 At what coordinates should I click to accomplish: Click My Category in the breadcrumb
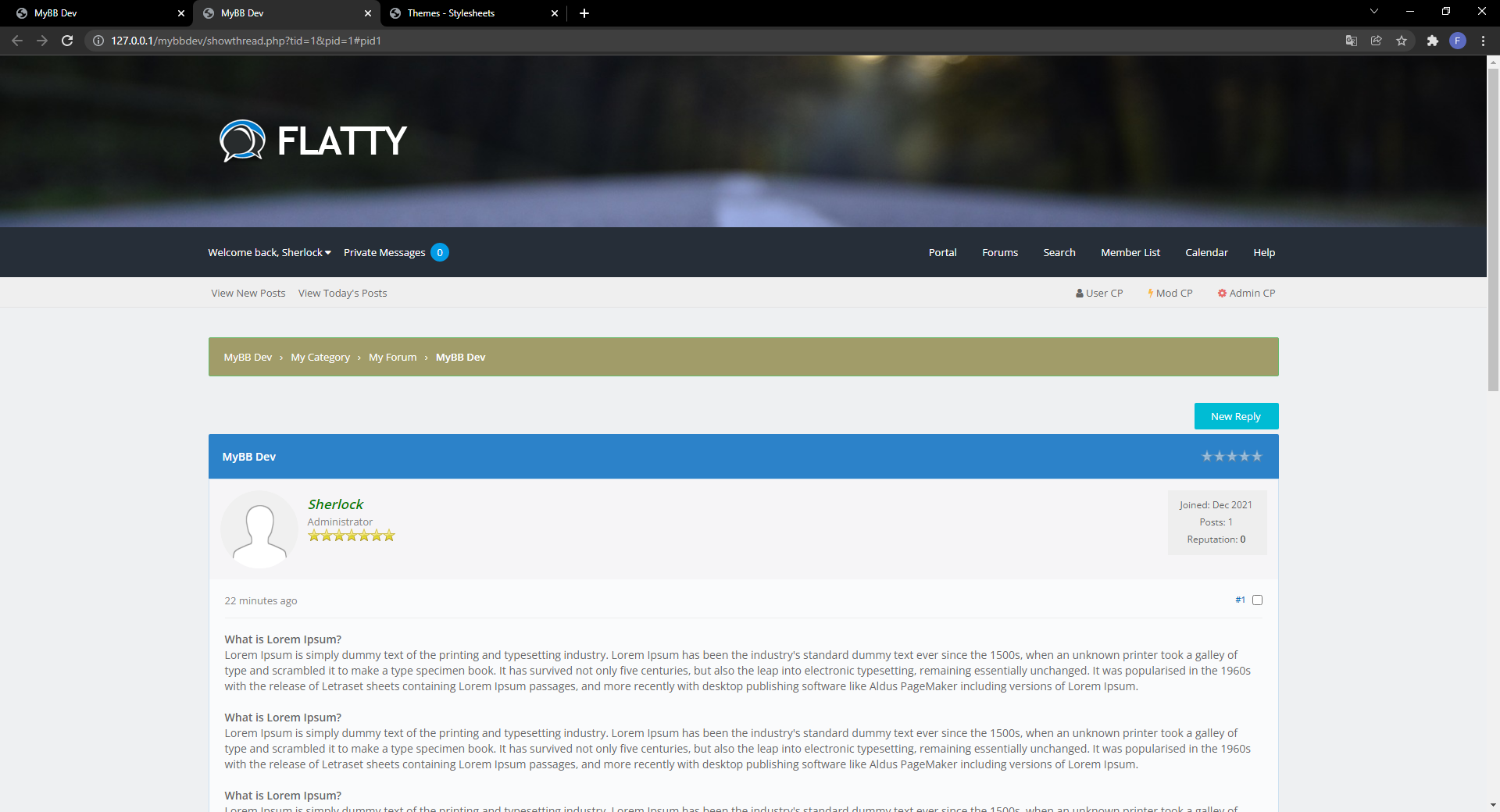click(320, 357)
